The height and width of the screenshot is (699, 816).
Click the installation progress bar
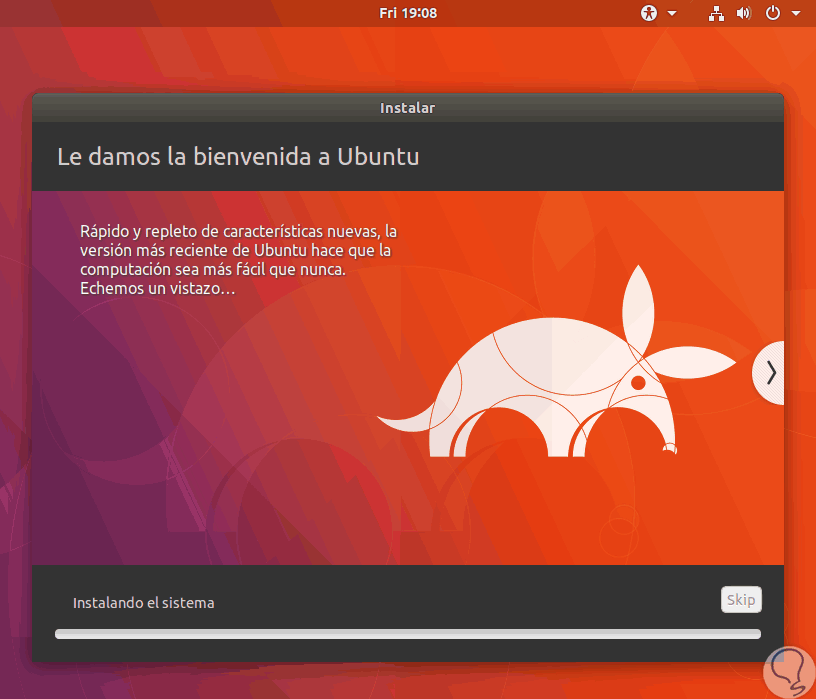408,634
